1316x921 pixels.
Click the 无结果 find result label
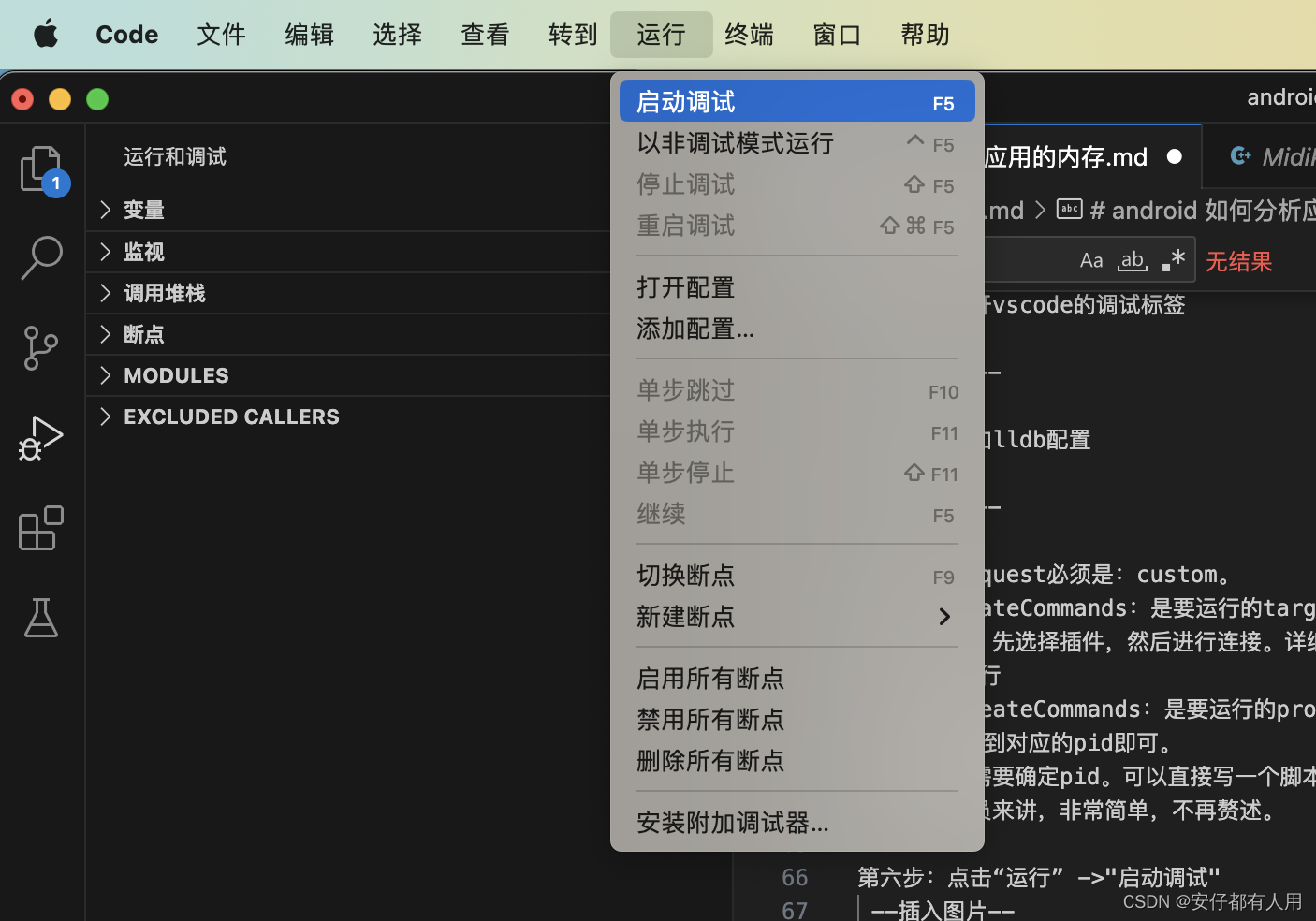click(x=1239, y=261)
